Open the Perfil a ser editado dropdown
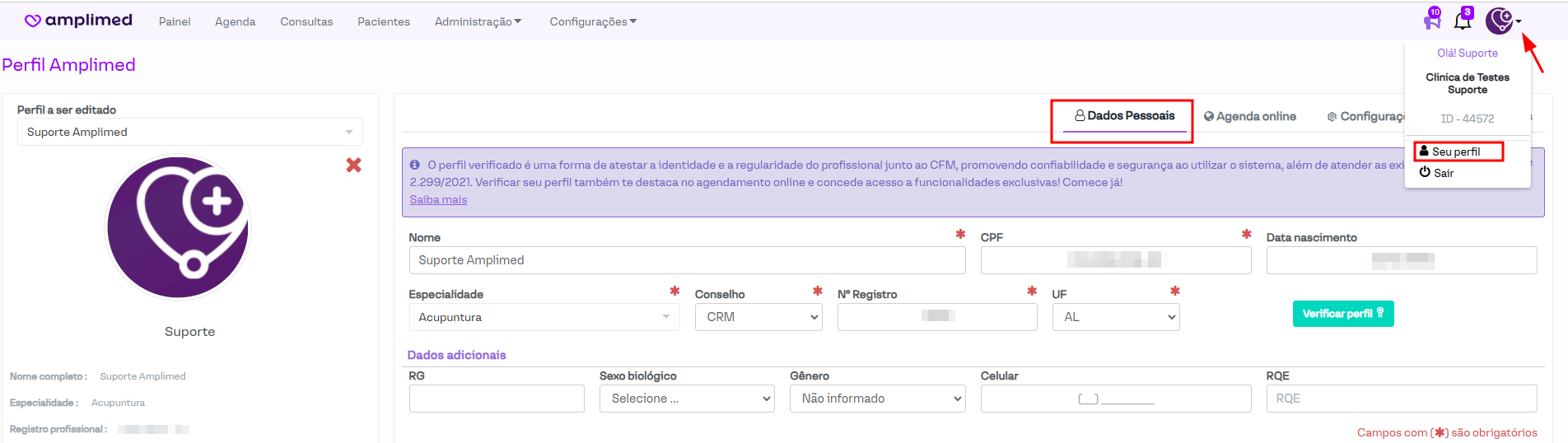1568x443 pixels. pos(189,132)
